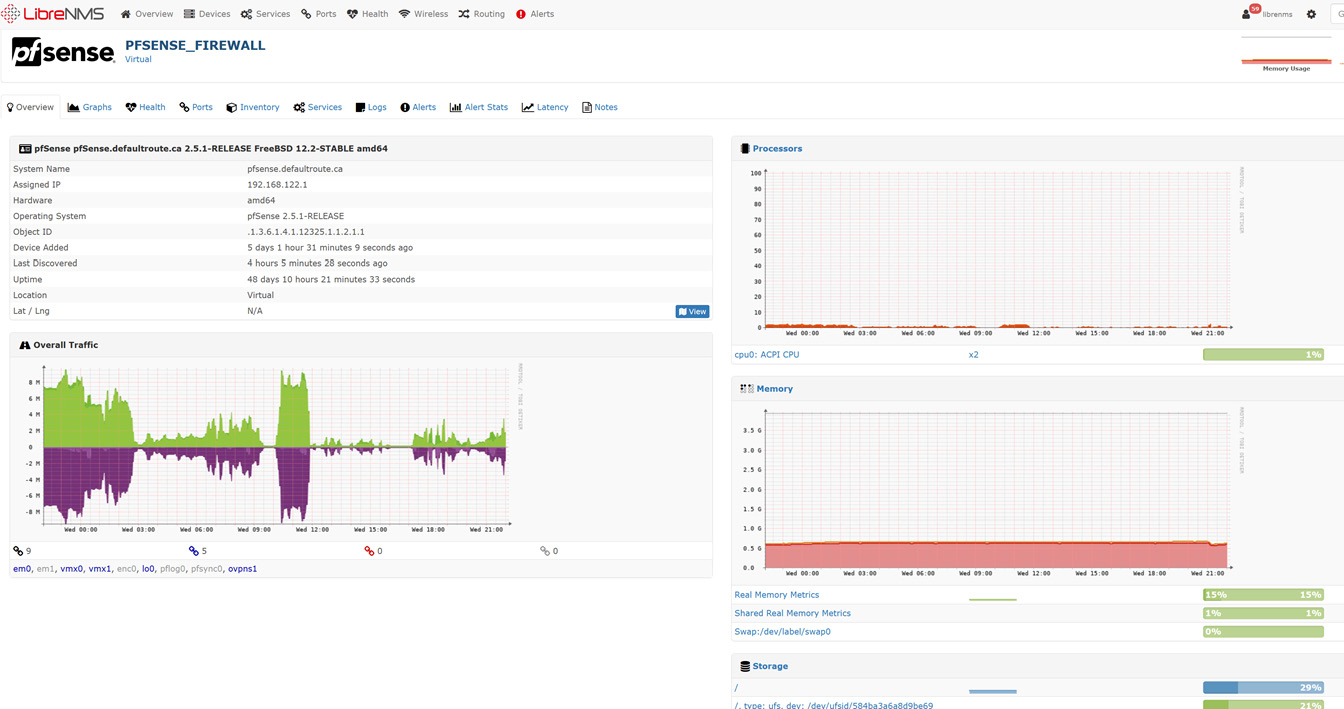Open the Inventory tab
Screen dimensions: 1344x709
[x=253, y=107]
